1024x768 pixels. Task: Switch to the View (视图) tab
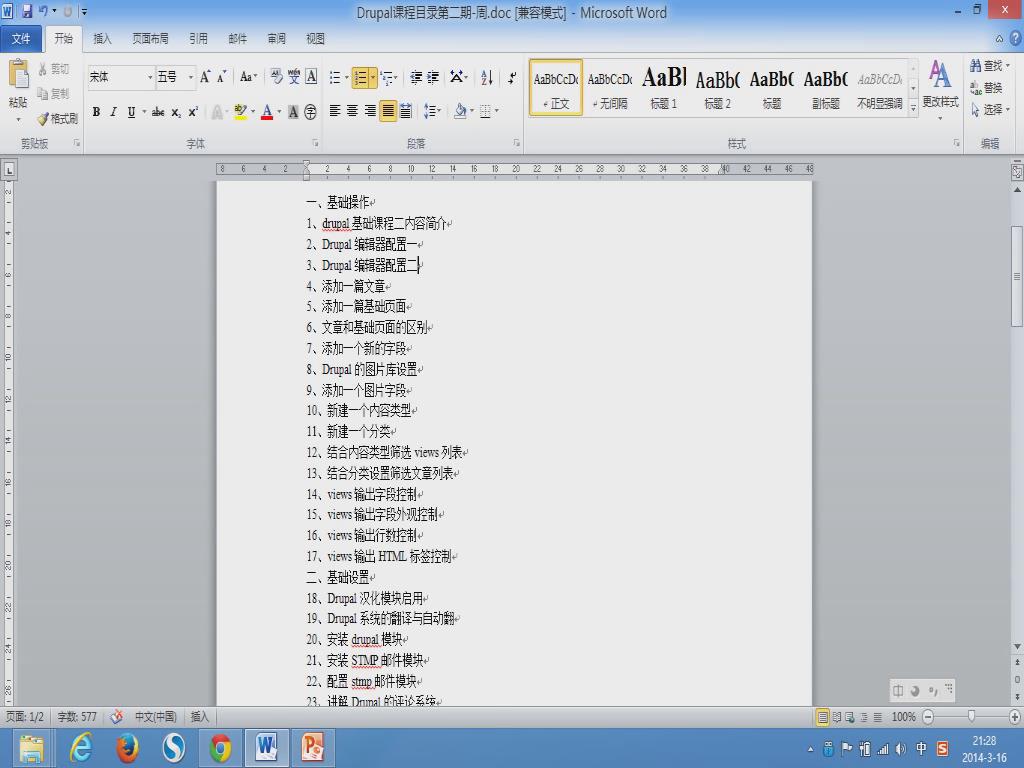pos(315,39)
